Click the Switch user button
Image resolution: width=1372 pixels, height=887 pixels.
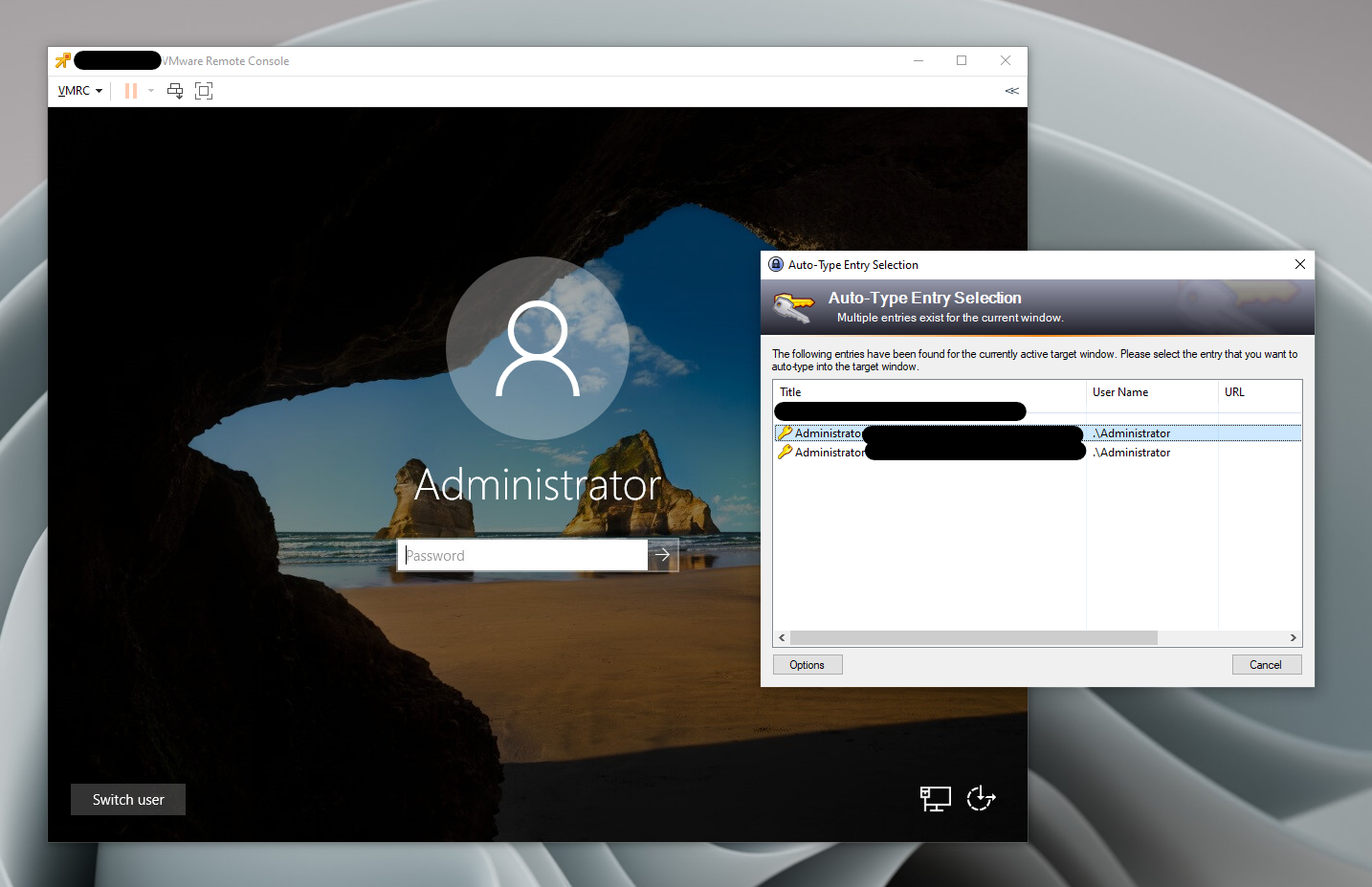tap(128, 800)
